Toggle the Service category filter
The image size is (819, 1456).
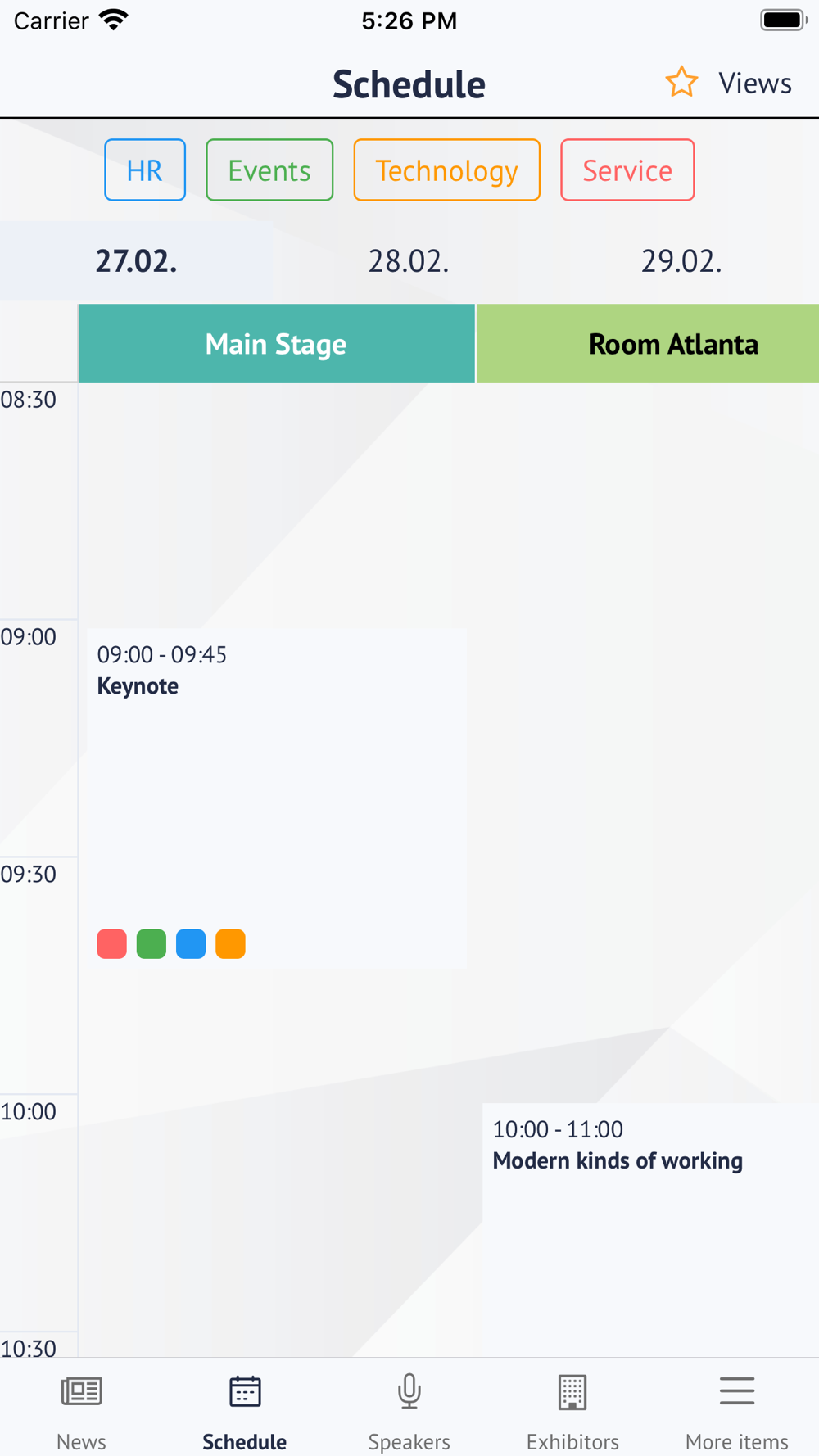pyautogui.click(x=627, y=170)
